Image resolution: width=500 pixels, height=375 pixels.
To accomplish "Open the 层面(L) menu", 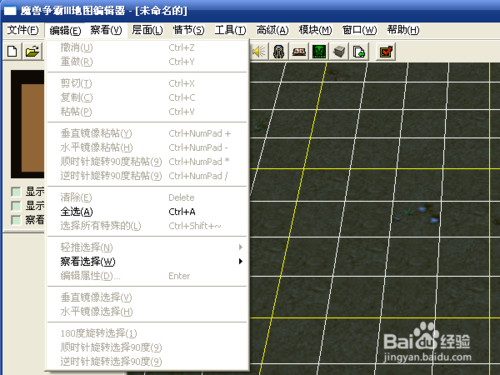I will click(147, 30).
